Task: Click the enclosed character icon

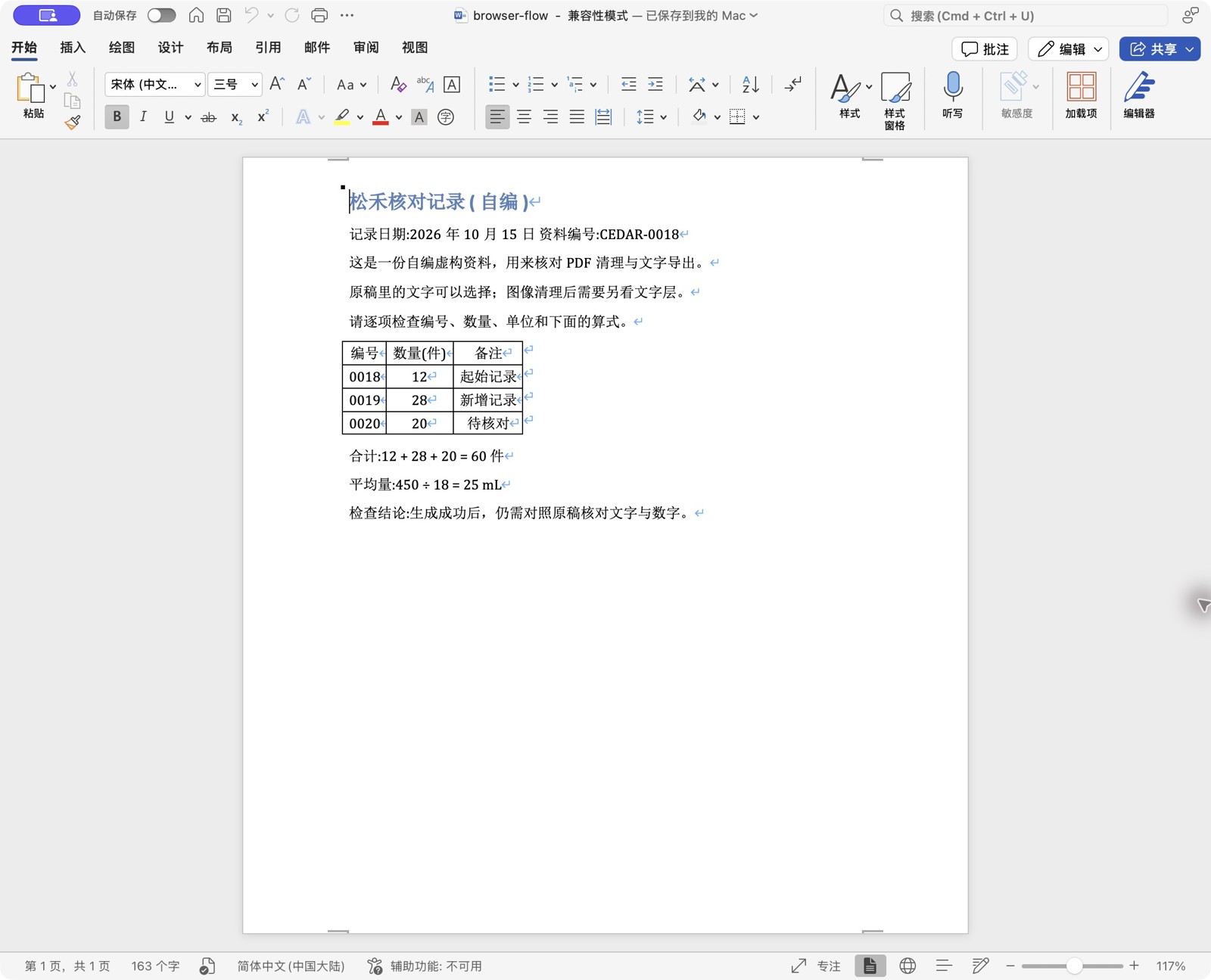Action: pyautogui.click(x=446, y=117)
